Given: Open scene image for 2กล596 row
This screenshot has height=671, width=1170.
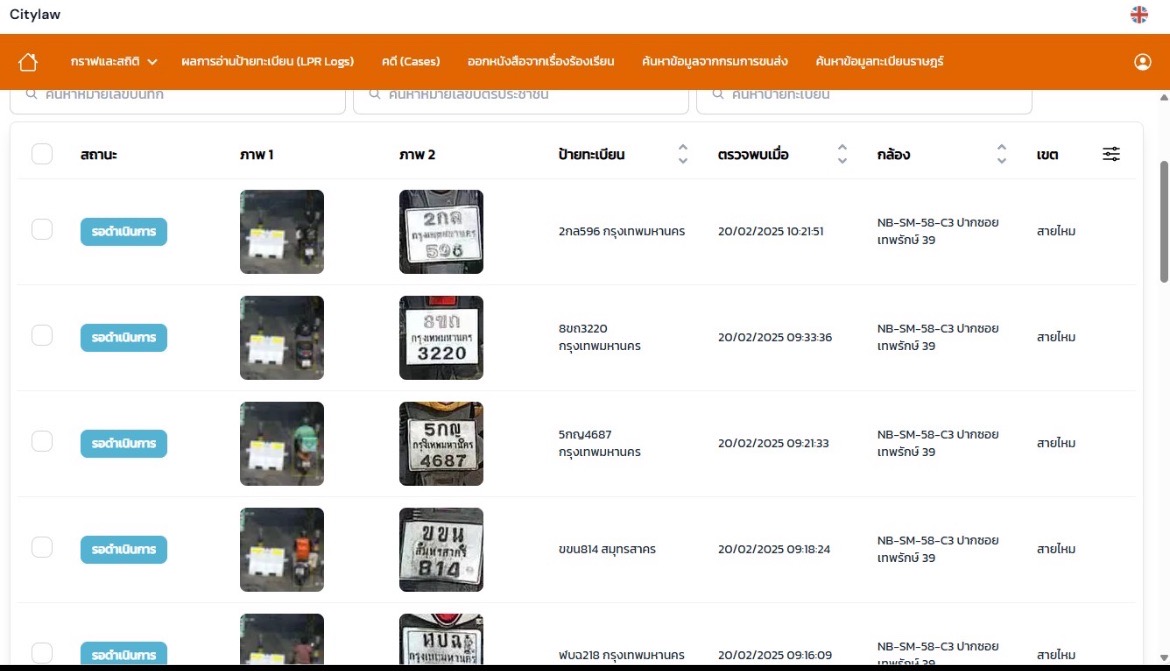Looking at the screenshot, I should [282, 231].
